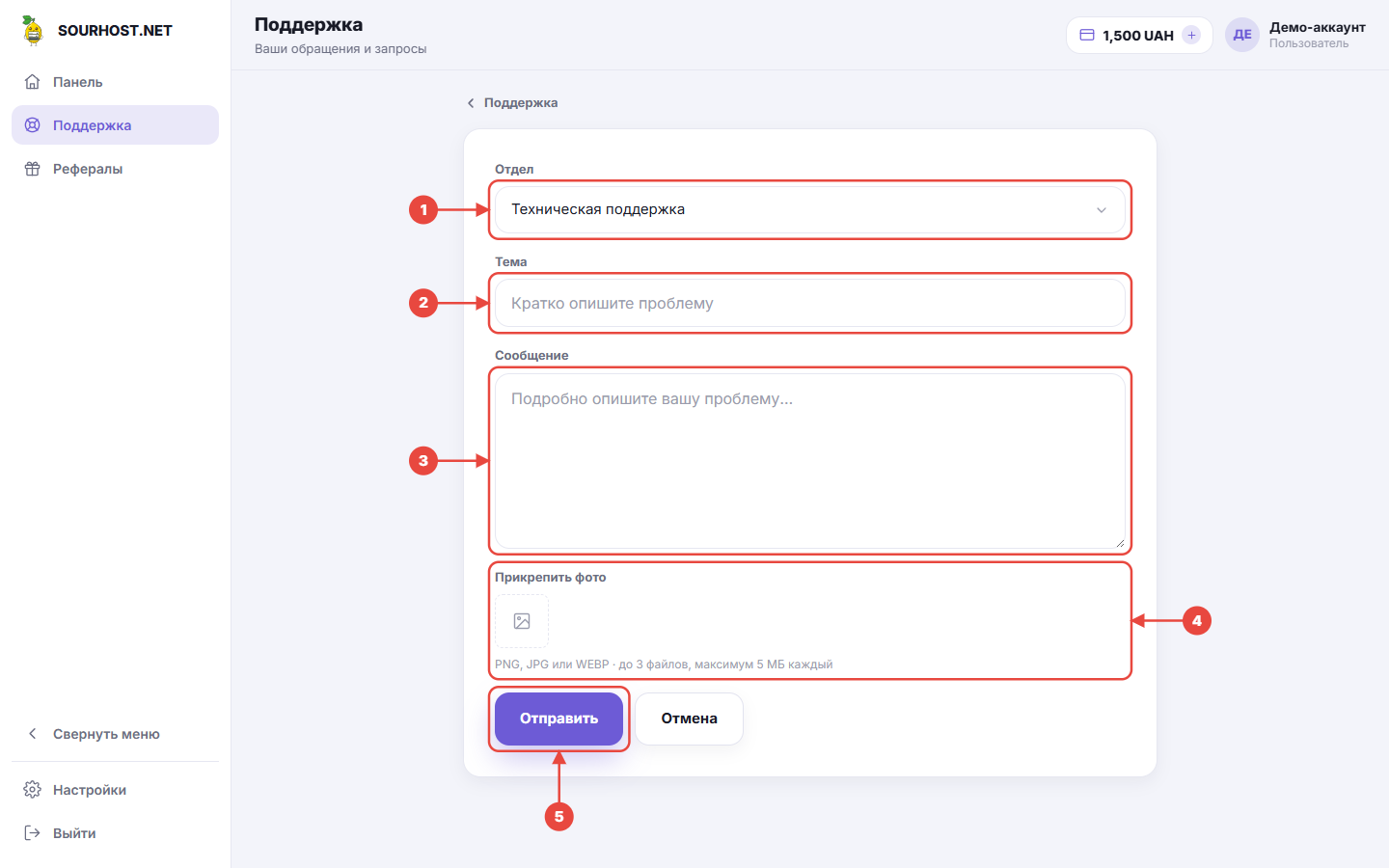Click the logout icon beside Выйти
The height and width of the screenshot is (868, 1389).
pyautogui.click(x=32, y=833)
